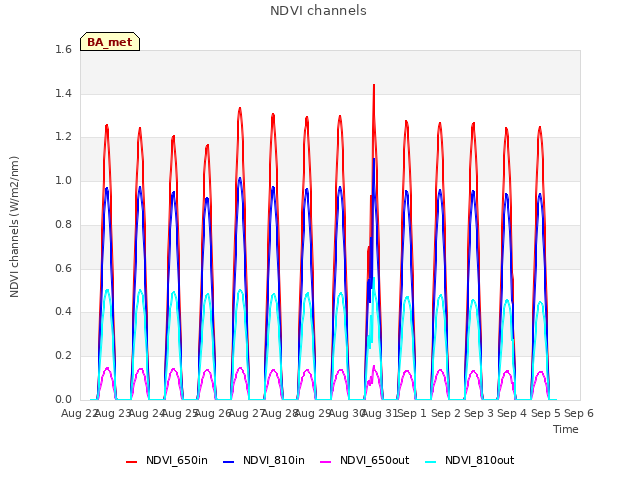Click the Aug 27 red curve peak

[240, 109]
